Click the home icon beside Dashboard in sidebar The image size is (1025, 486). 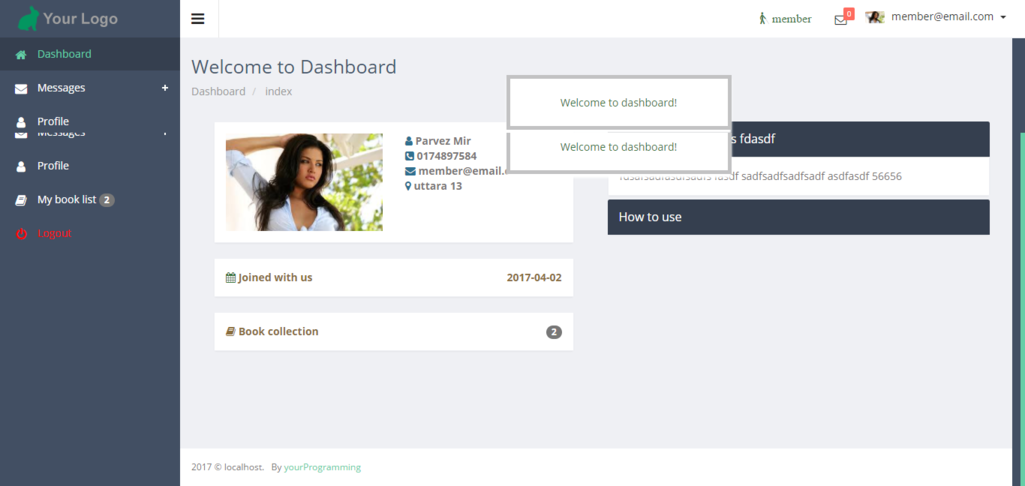[x=21, y=55]
